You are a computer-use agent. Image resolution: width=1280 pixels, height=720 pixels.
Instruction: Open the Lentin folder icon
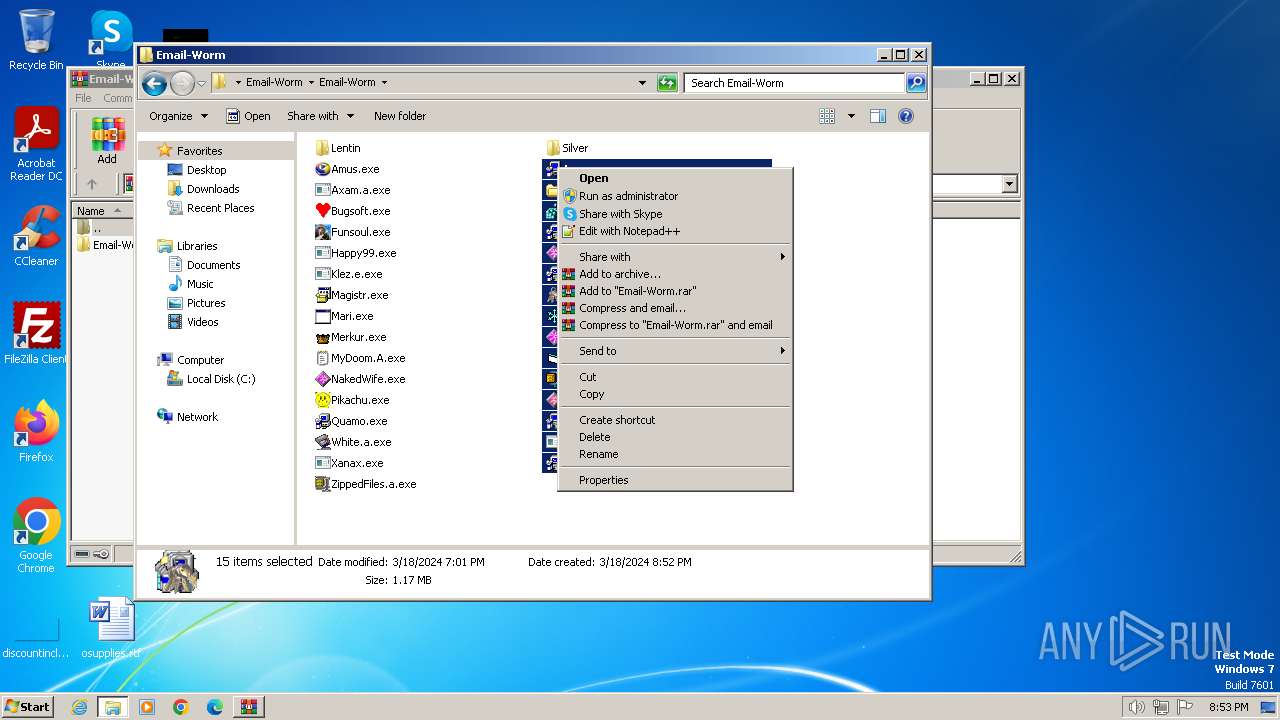click(322, 148)
